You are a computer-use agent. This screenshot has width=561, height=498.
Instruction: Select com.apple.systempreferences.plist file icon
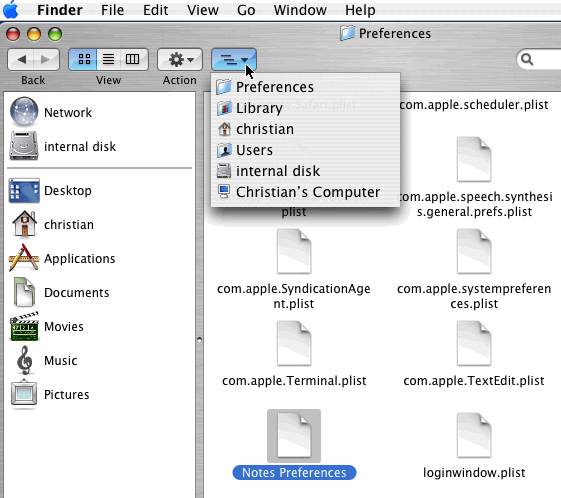[x=474, y=252]
